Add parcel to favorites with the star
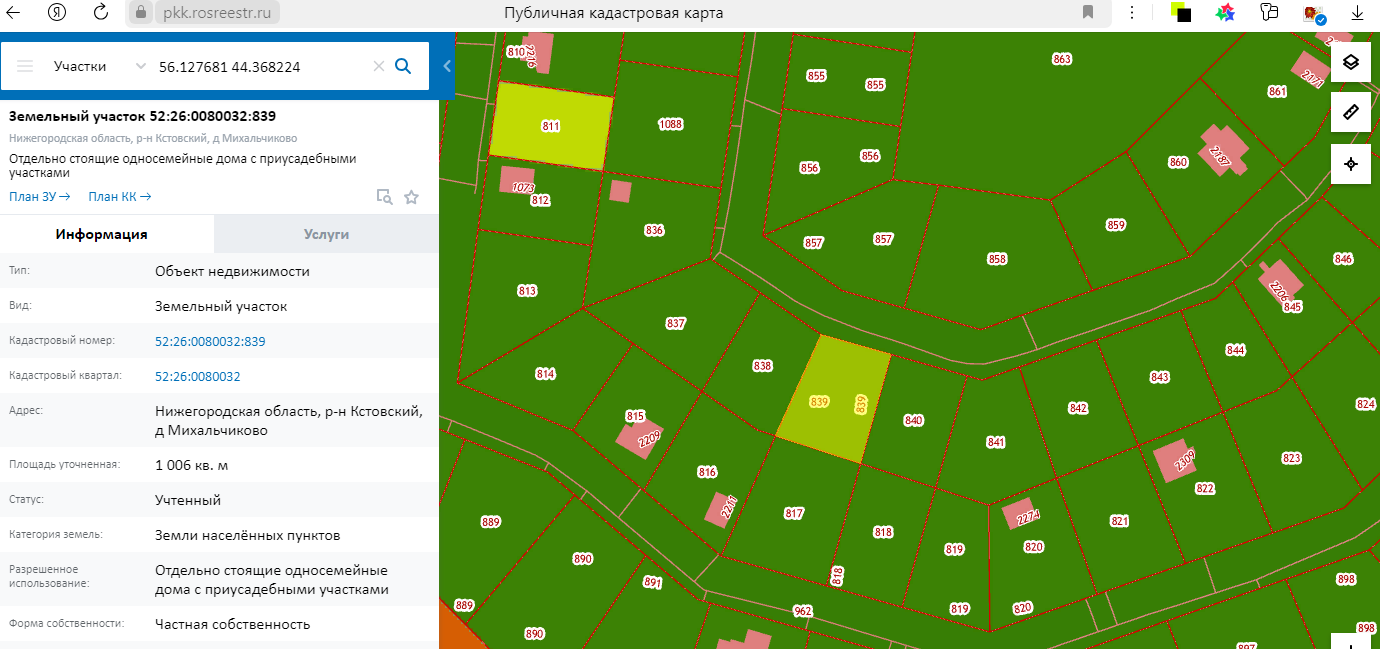 click(x=411, y=197)
